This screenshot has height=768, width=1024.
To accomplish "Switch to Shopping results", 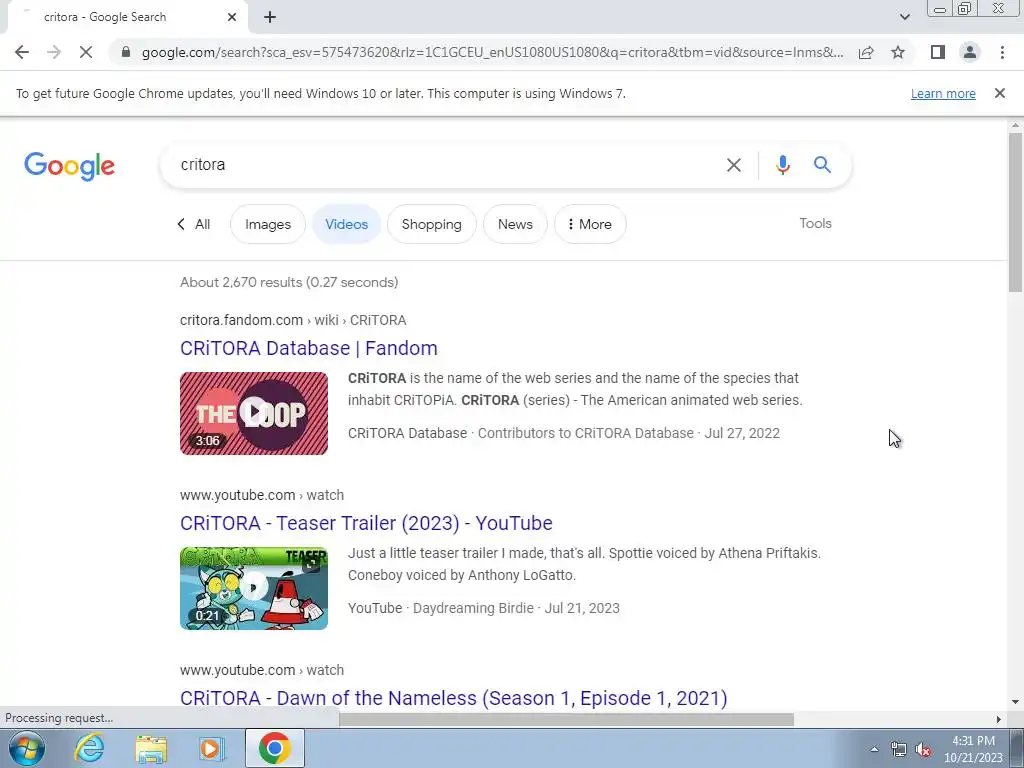I will tap(432, 224).
